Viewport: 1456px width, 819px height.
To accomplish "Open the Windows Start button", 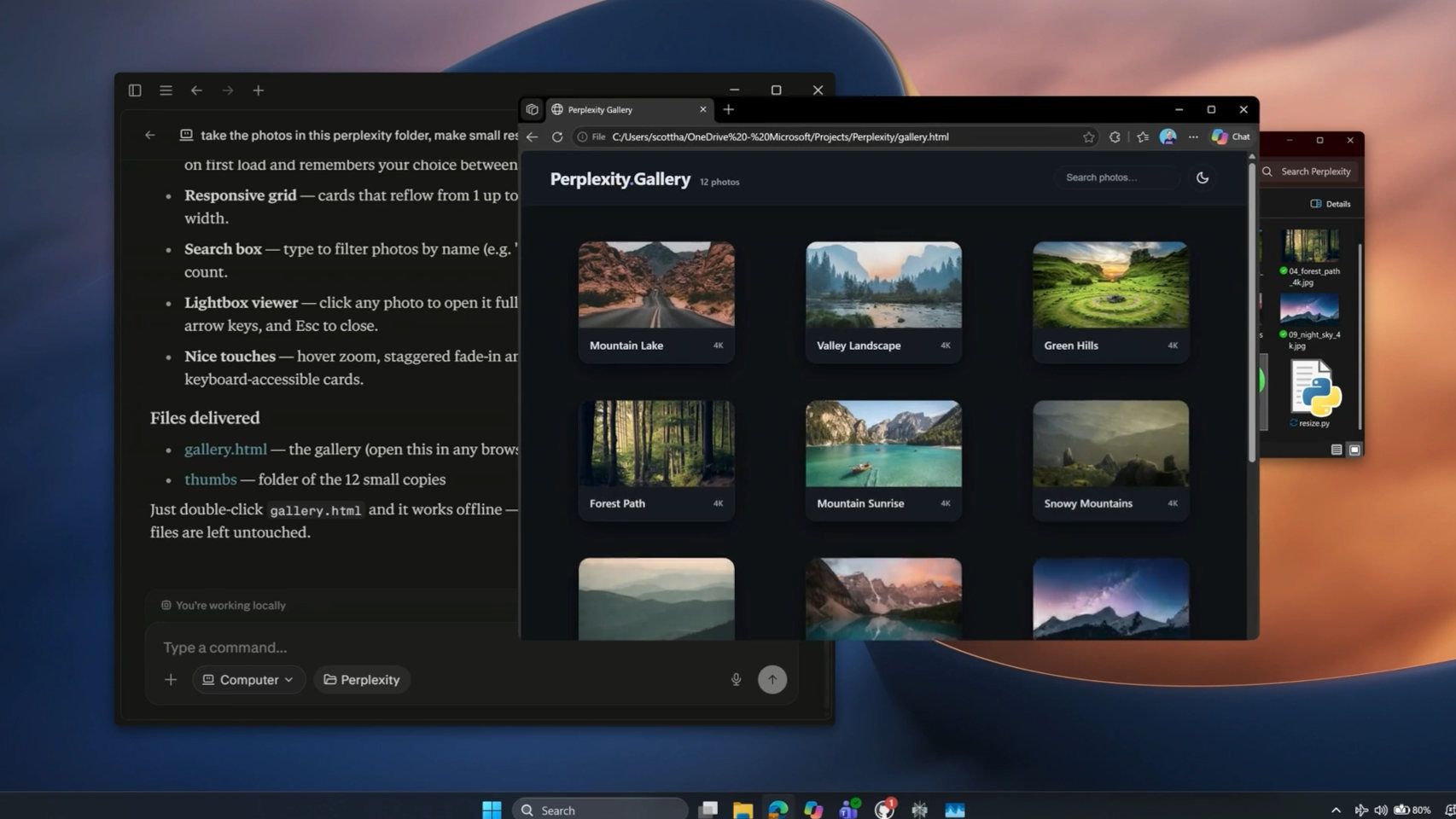I will tap(492, 810).
